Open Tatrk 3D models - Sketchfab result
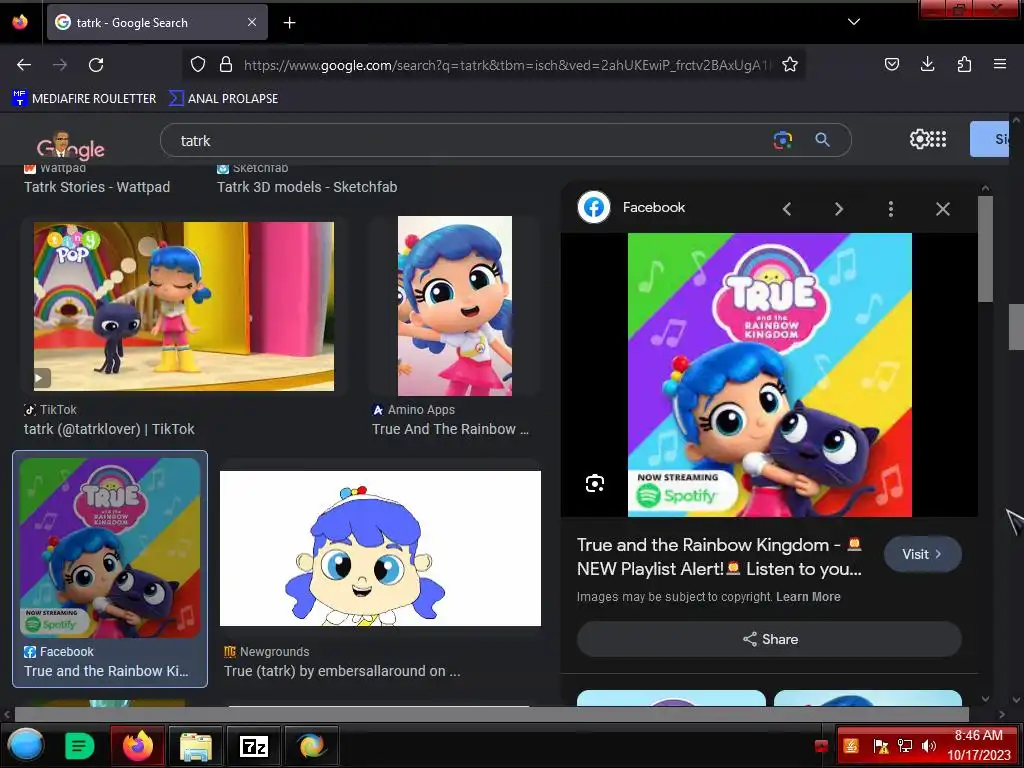This screenshot has height=768, width=1024. (x=307, y=187)
